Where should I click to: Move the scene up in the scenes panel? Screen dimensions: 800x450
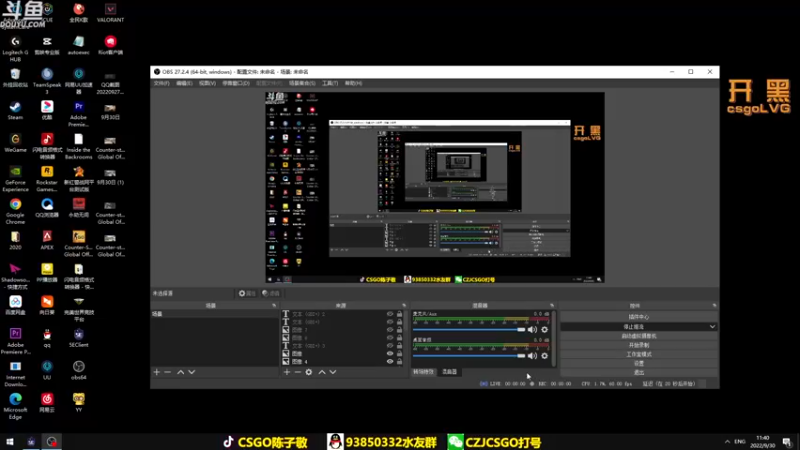[x=181, y=372]
